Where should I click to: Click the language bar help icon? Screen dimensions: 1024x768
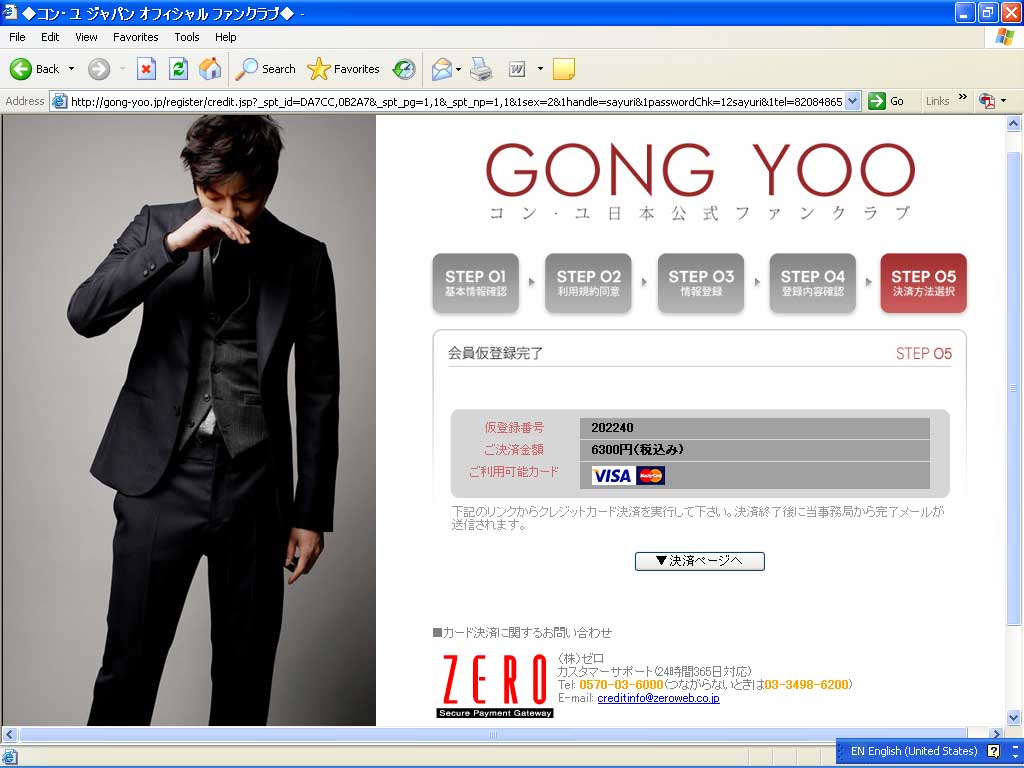tap(994, 751)
